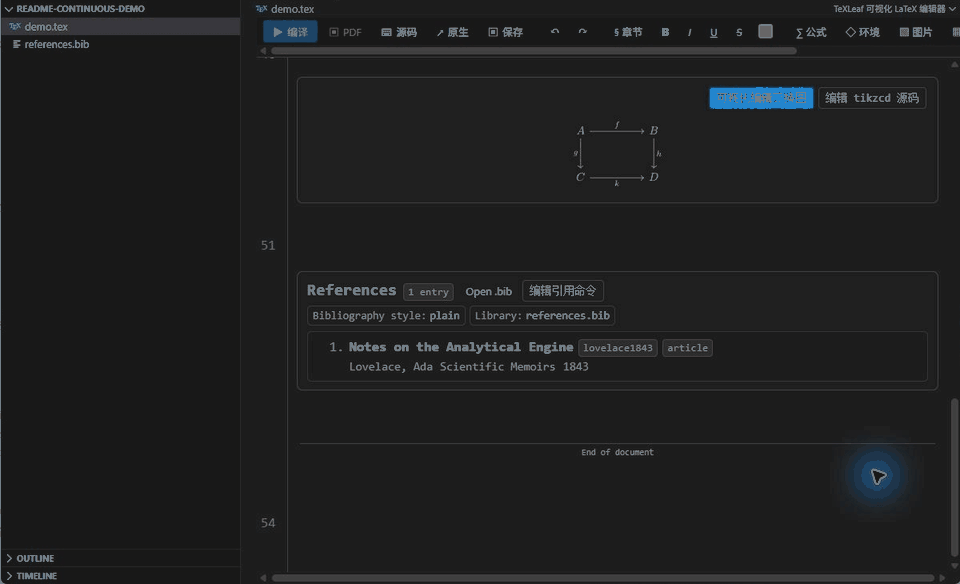Click the End of document marker

(x=617, y=452)
